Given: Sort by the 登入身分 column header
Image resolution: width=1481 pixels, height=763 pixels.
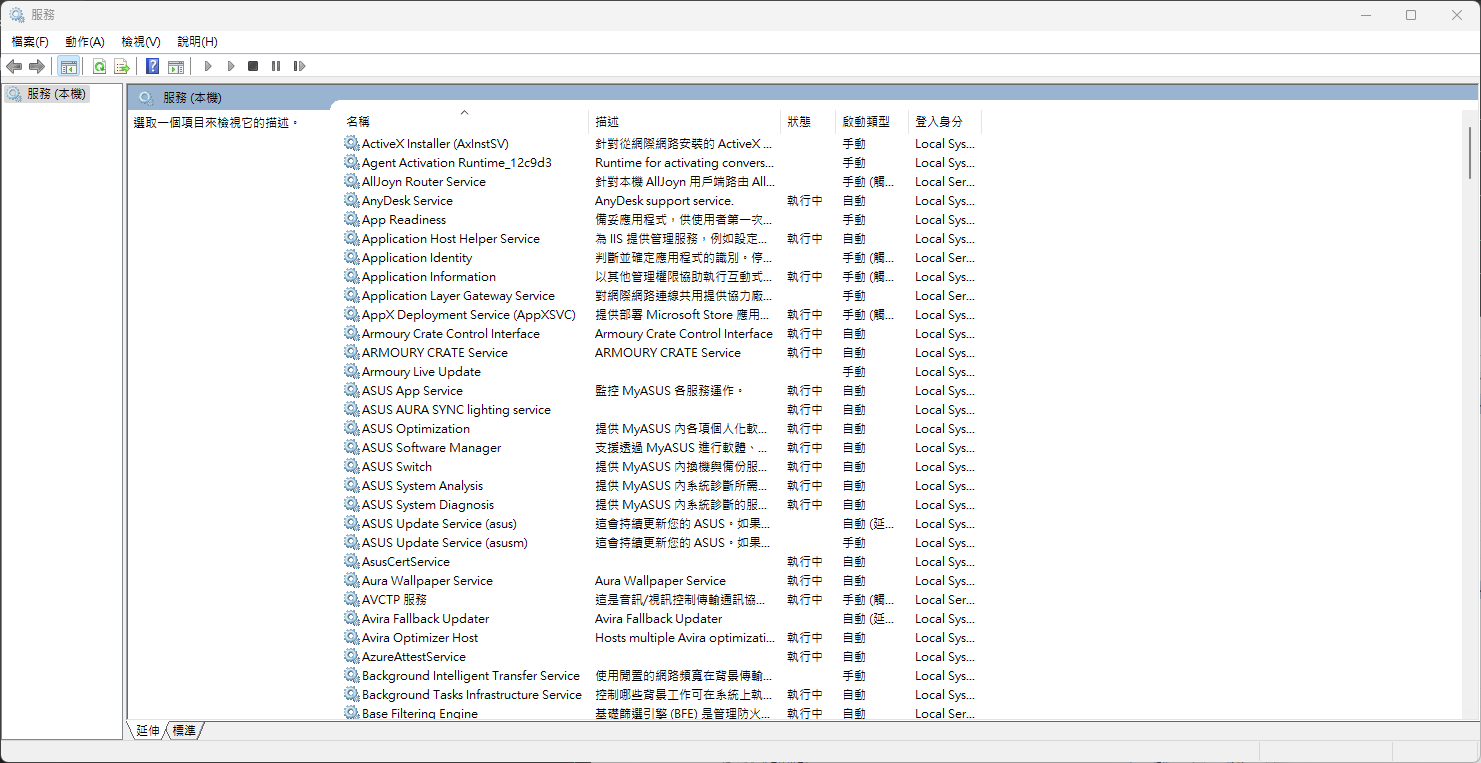Looking at the screenshot, I should [945, 121].
